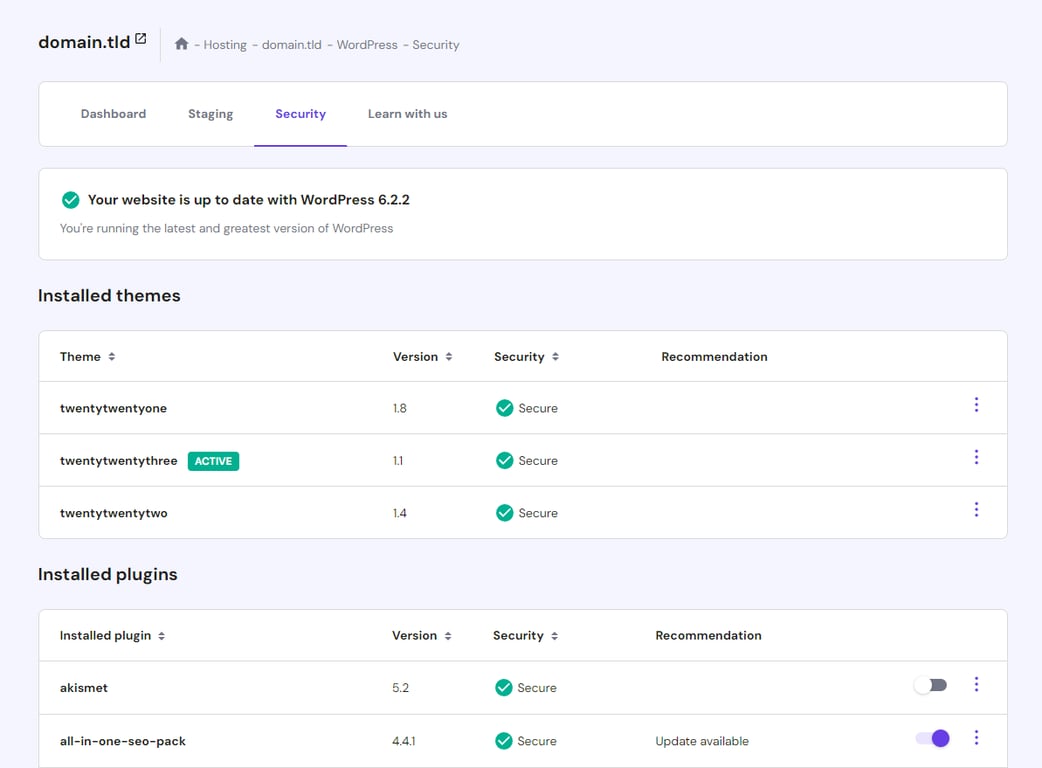Viewport: 1042px width, 768px height.
Task: Switch to the Staging tab
Action: pyautogui.click(x=210, y=113)
